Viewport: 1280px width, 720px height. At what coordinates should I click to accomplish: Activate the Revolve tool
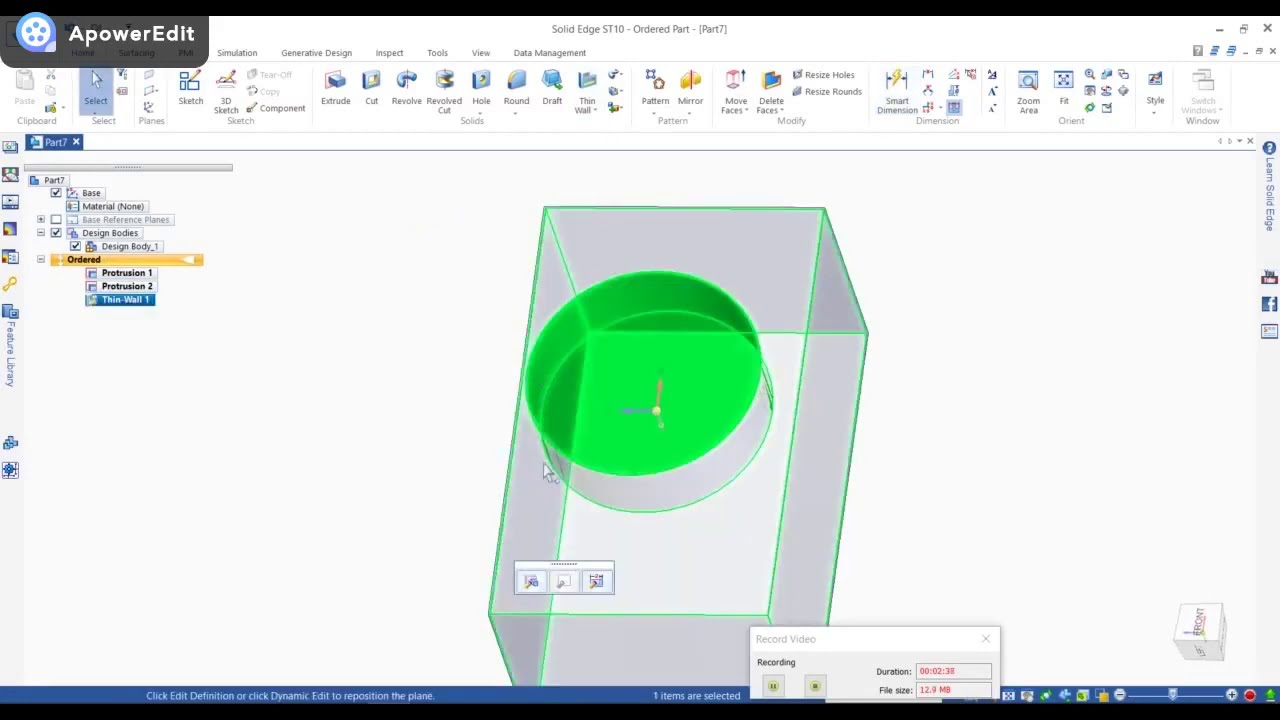[406, 88]
